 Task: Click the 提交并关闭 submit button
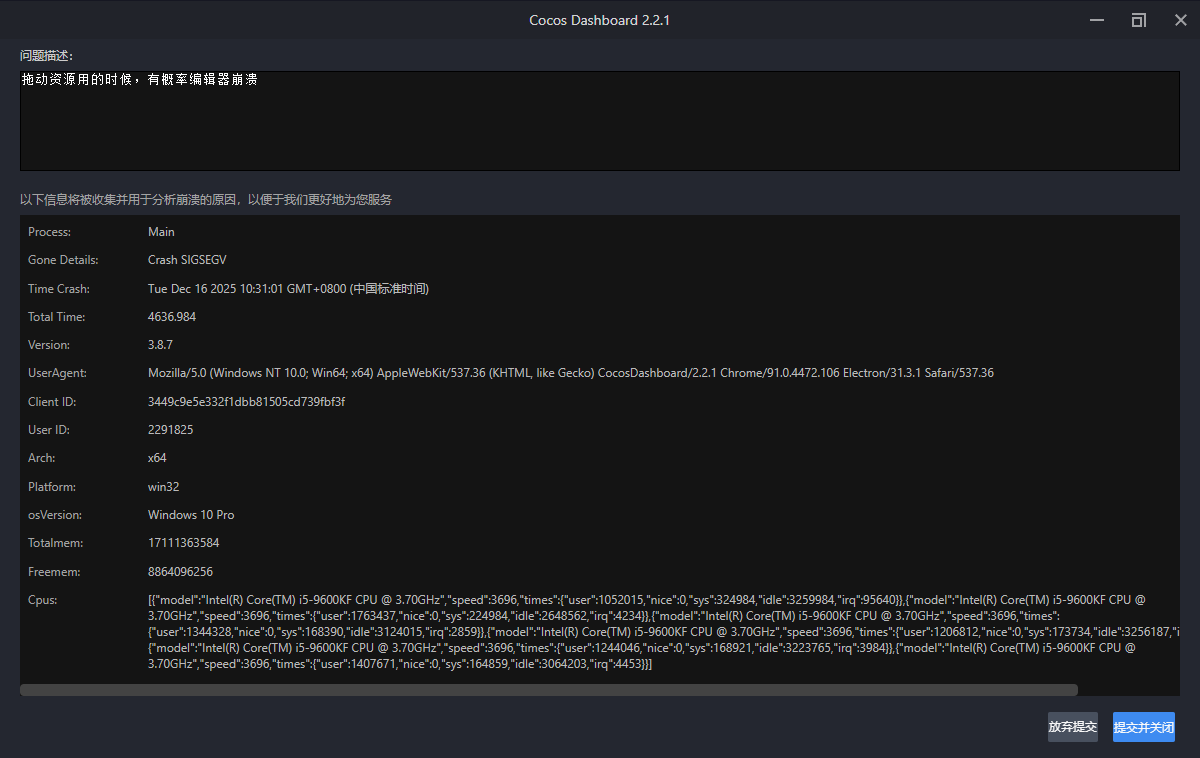(x=1143, y=727)
